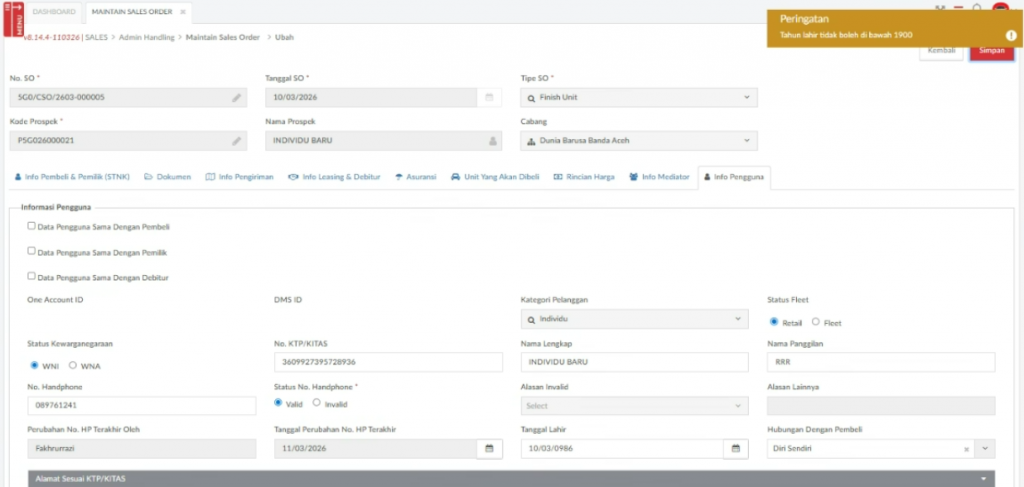Open the Rincian Harga tab

(x=586, y=177)
